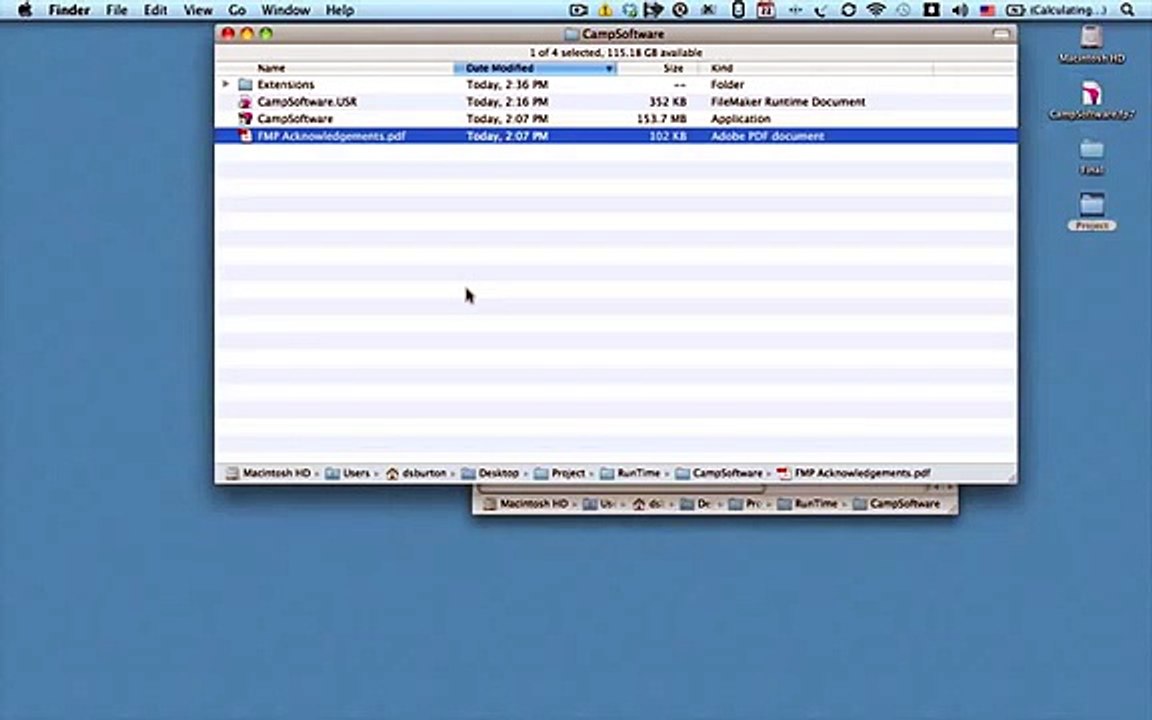Click the 102 KB size cell
Image resolution: width=1152 pixels, height=720 pixels.
[668, 135]
